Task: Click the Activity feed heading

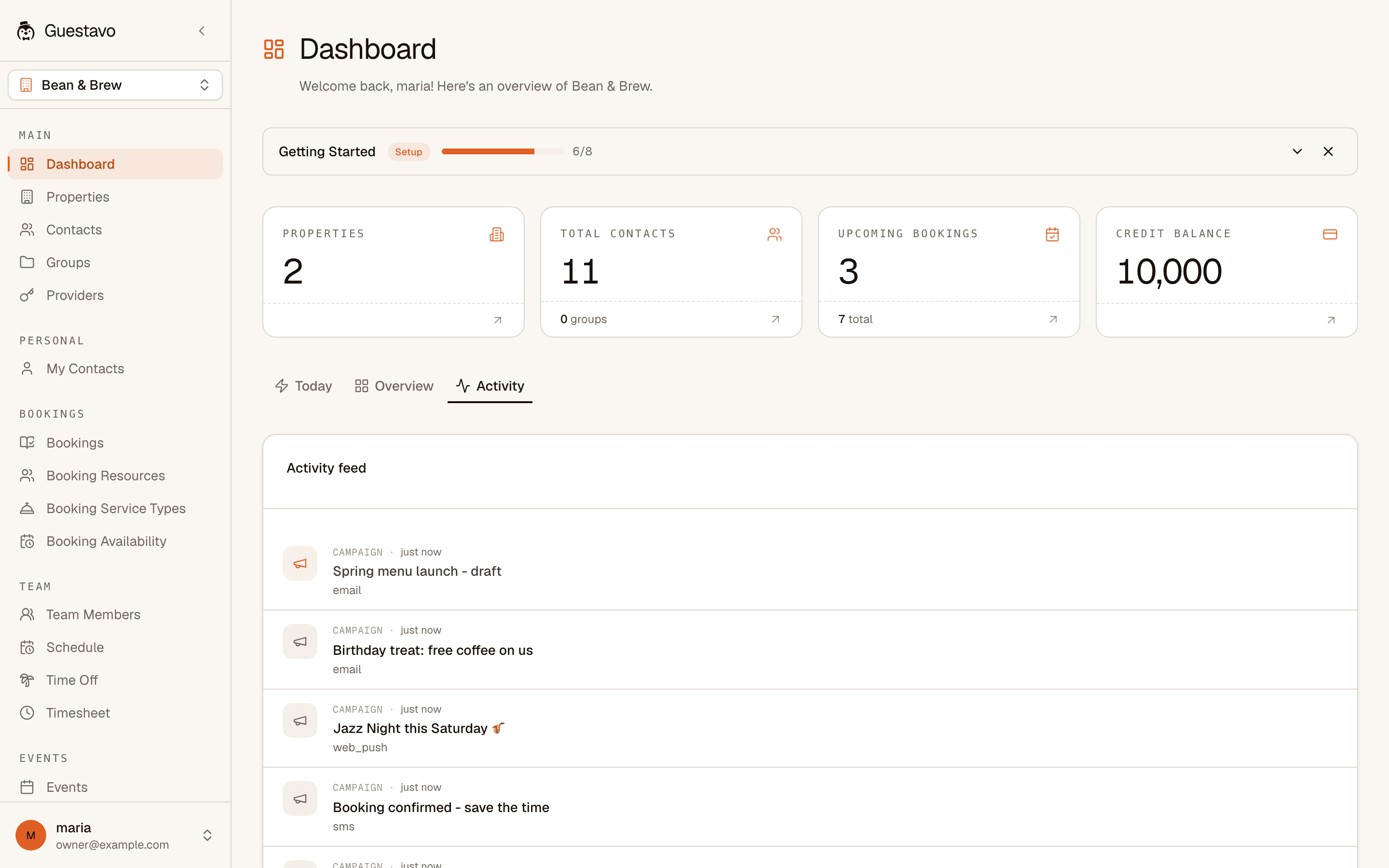Action: (326, 468)
